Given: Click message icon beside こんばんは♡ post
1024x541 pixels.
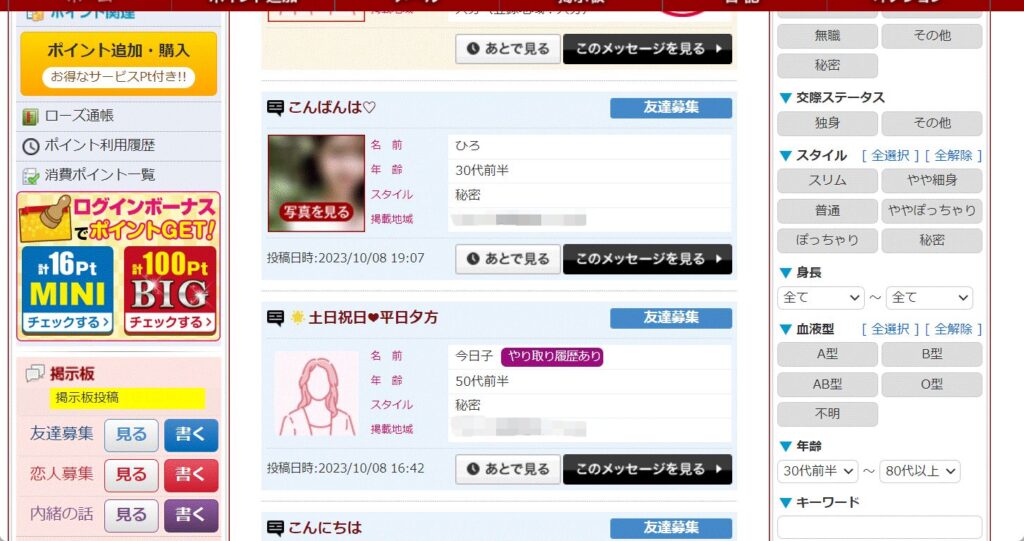Looking at the screenshot, I should click(276, 108).
